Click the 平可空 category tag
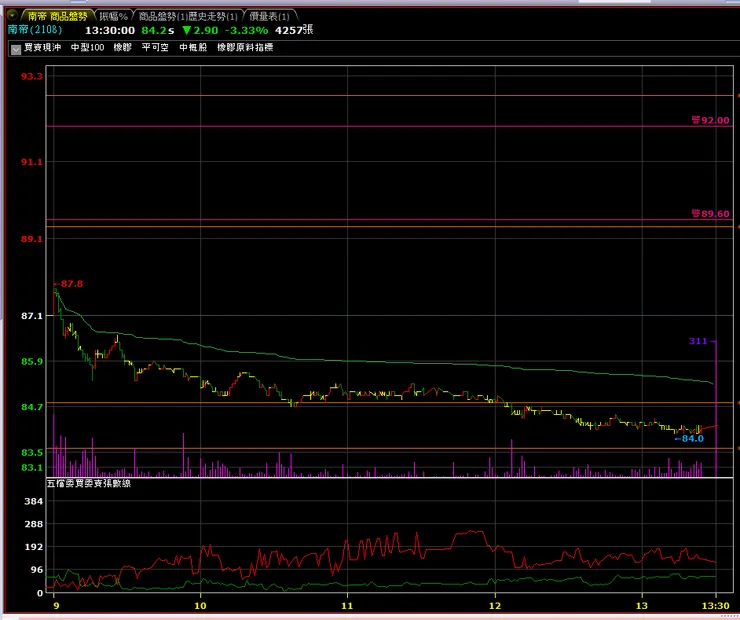 [155, 47]
